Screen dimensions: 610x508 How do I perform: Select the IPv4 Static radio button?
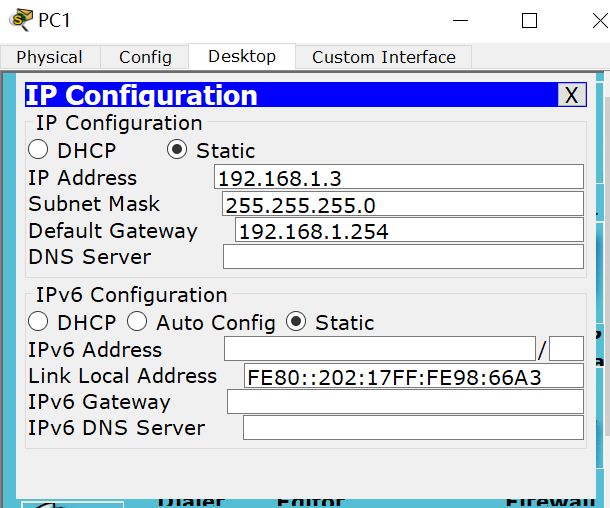(177, 150)
